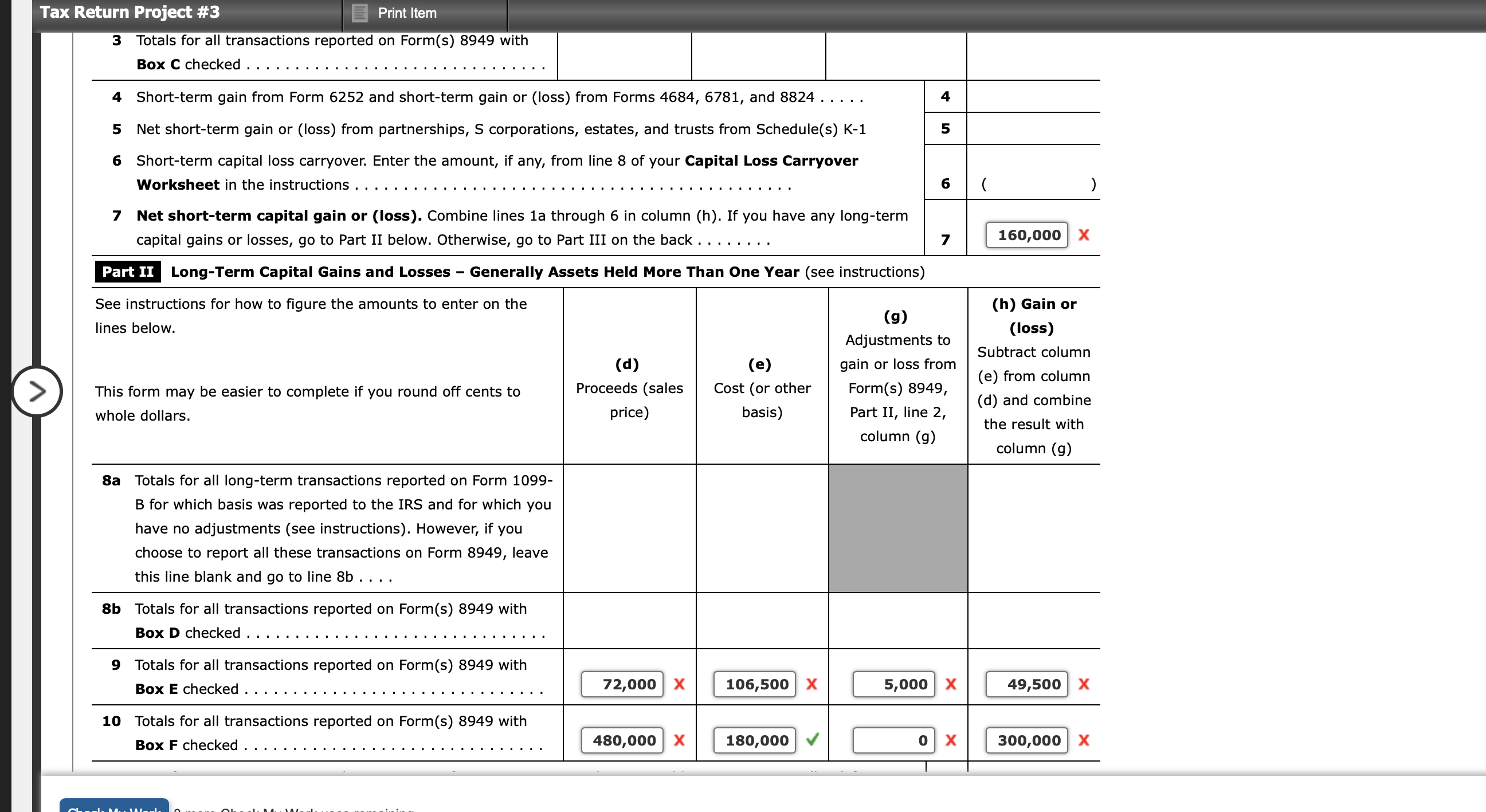Click the red X beside line 7's 160,000

1084,235
